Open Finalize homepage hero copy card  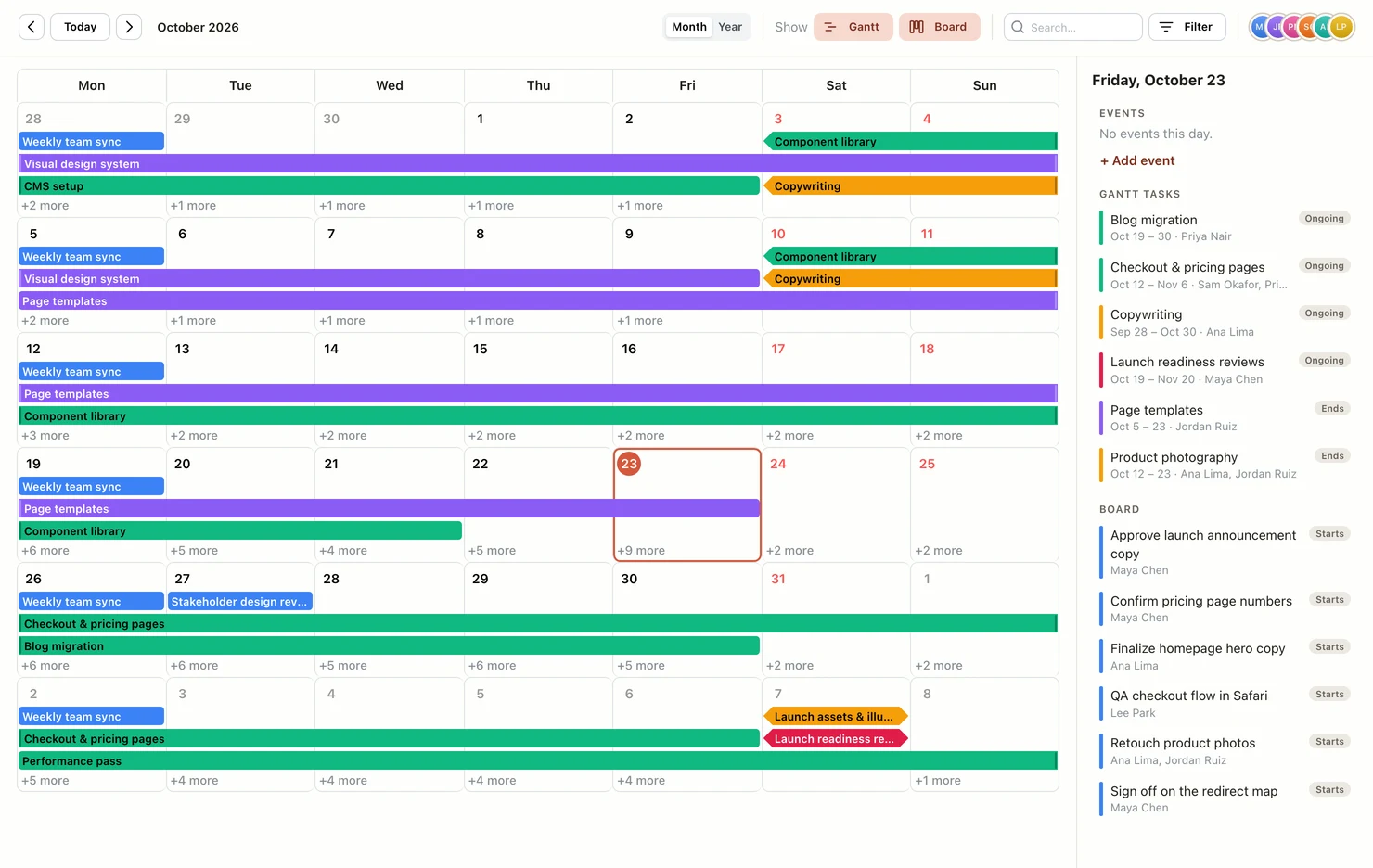1224,657
